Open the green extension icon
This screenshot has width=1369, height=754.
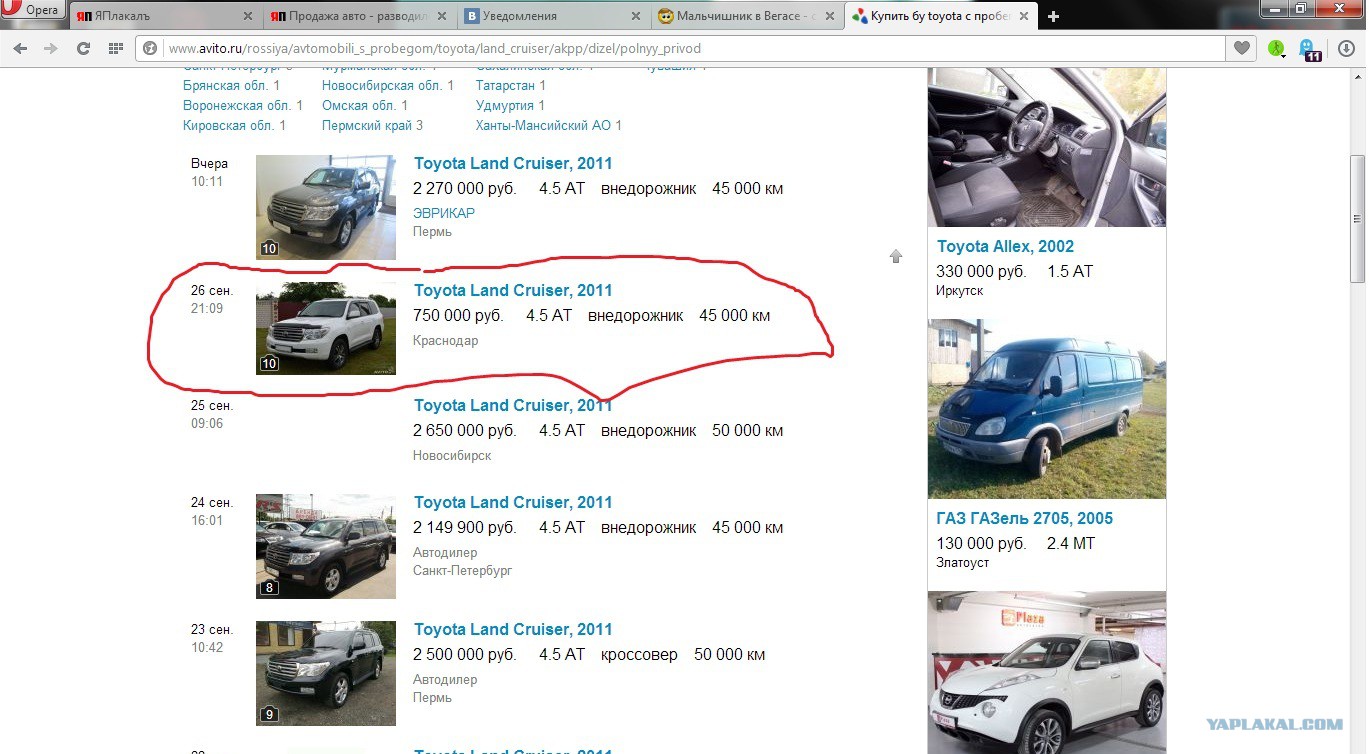click(x=1276, y=48)
